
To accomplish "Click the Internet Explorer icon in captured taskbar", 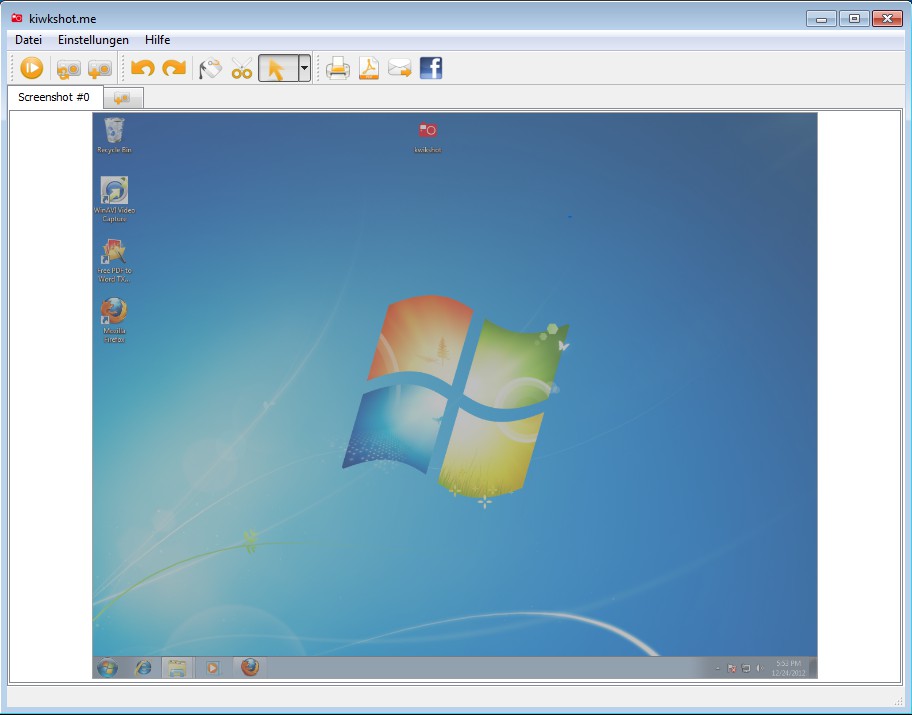I will click(142, 668).
